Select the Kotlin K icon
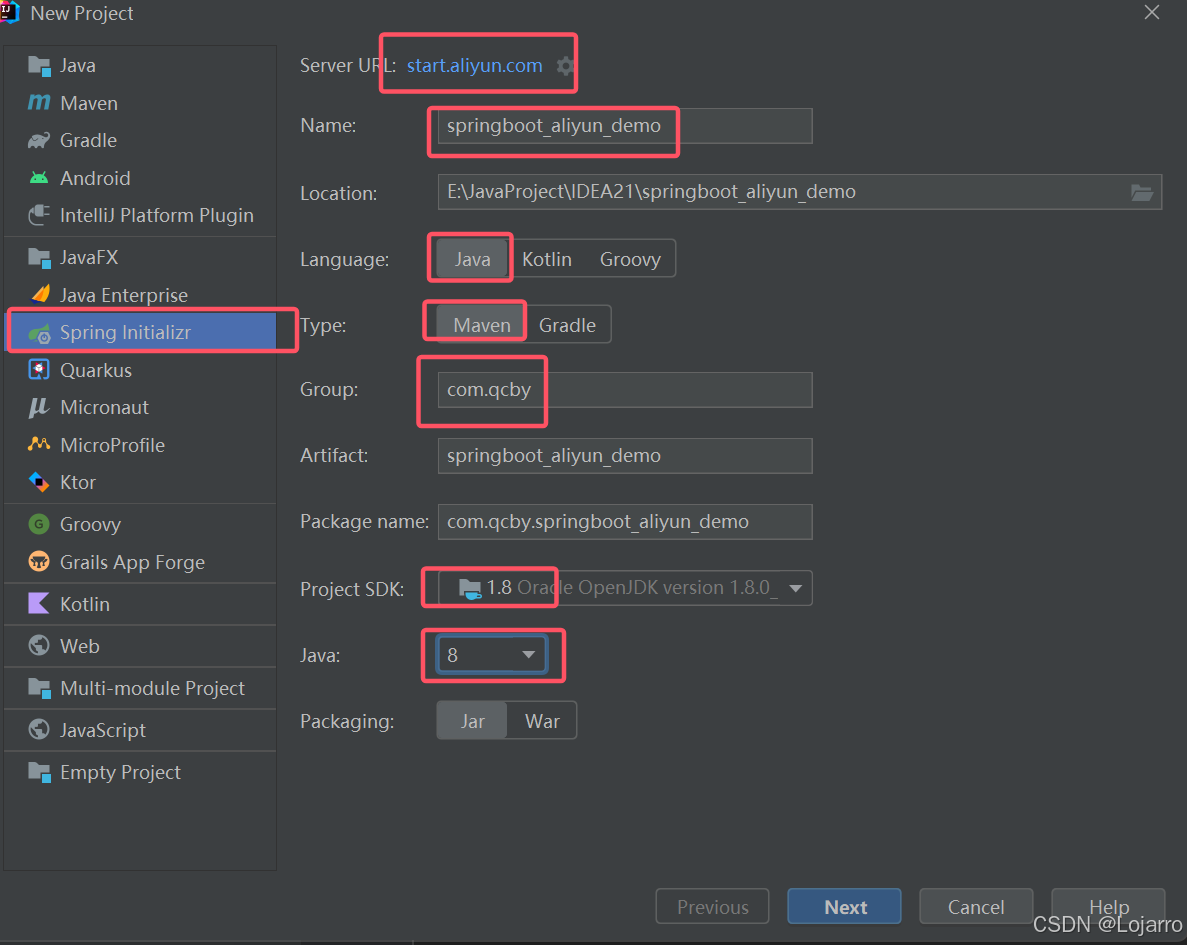Viewport: 1187px width, 945px height. tap(39, 603)
